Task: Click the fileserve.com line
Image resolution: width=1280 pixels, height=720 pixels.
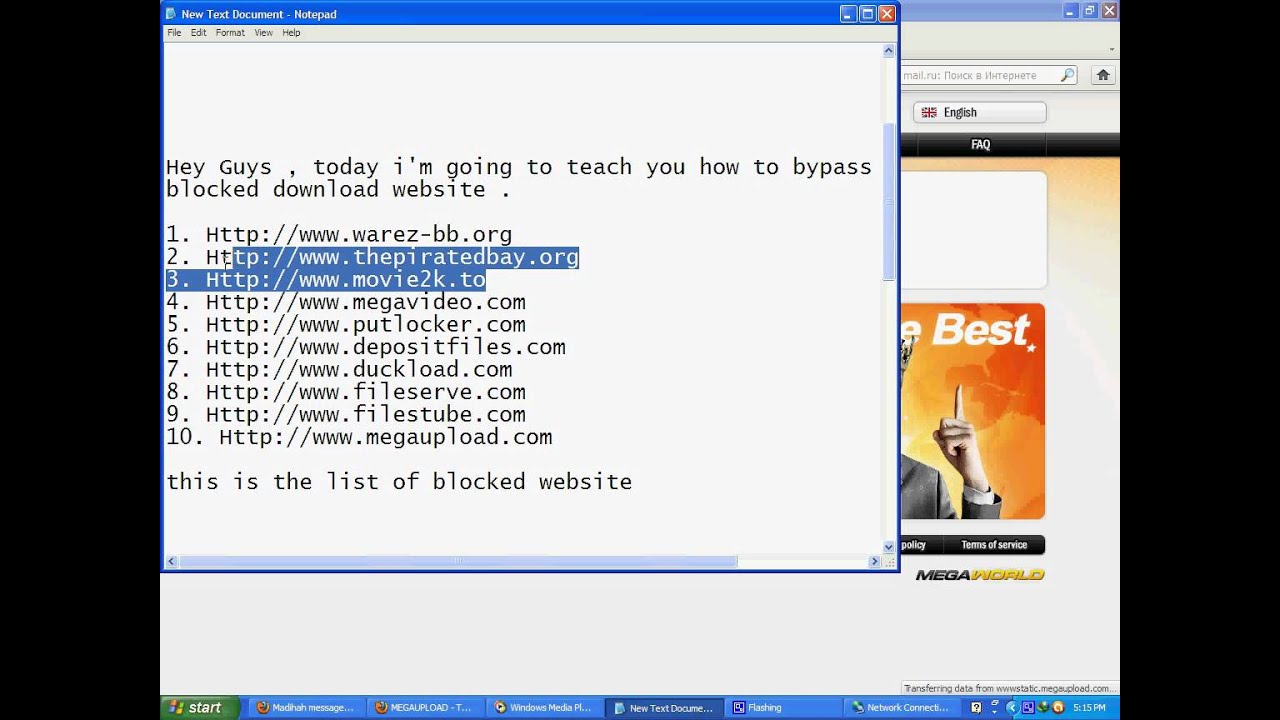Action: tap(346, 392)
